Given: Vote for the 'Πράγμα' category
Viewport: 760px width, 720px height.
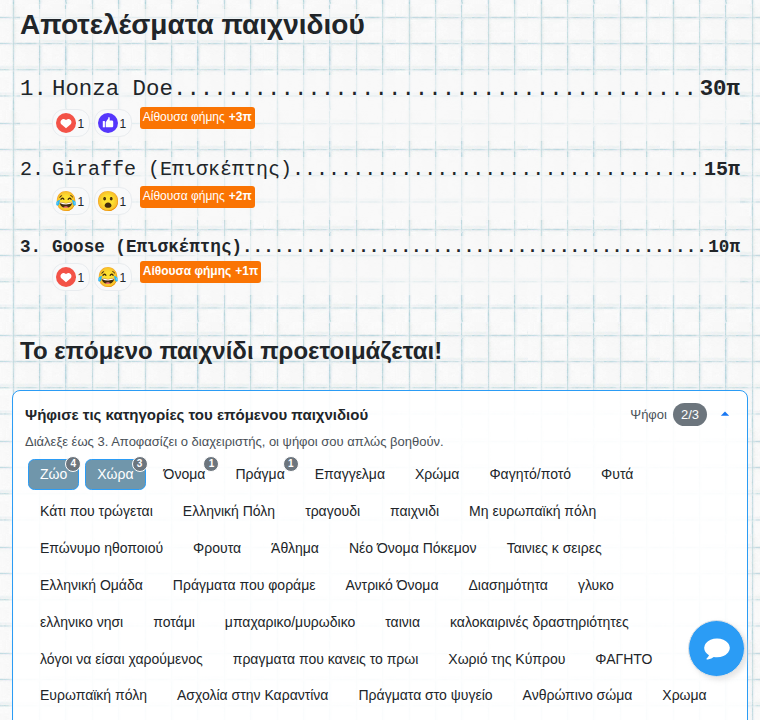Looking at the screenshot, I should [x=260, y=474].
